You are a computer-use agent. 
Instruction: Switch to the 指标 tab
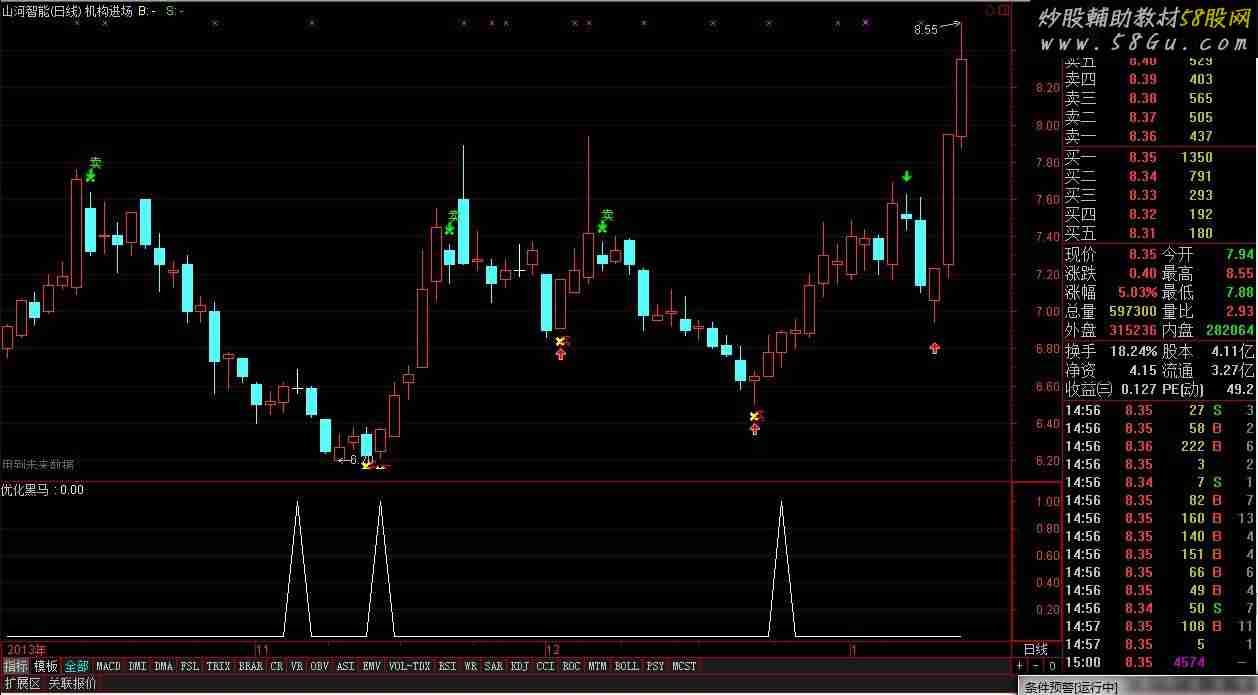pos(16,666)
